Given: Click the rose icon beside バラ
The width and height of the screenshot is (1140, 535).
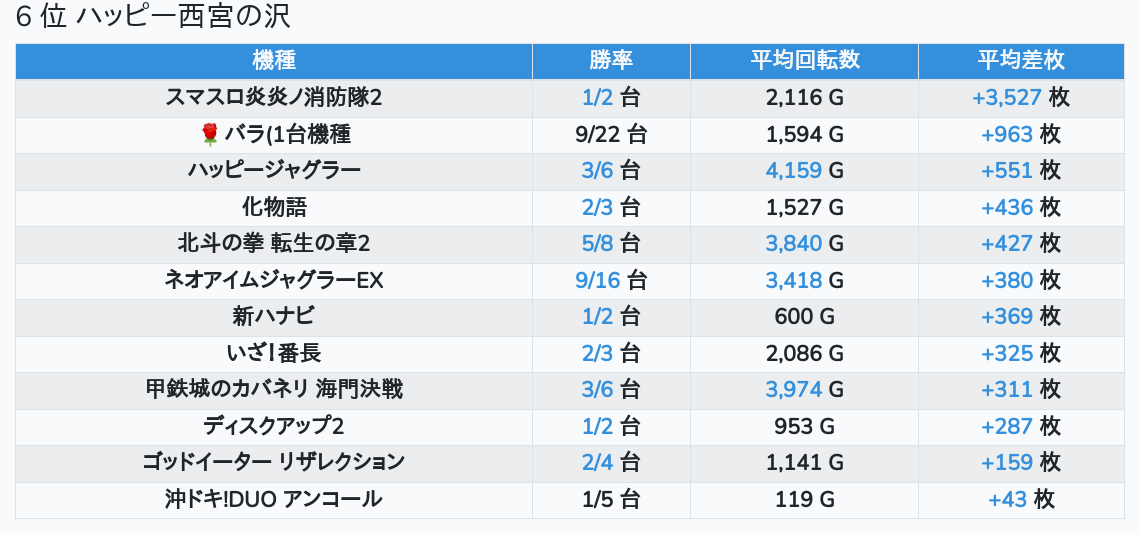Looking at the screenshot, I should [210, 134].
